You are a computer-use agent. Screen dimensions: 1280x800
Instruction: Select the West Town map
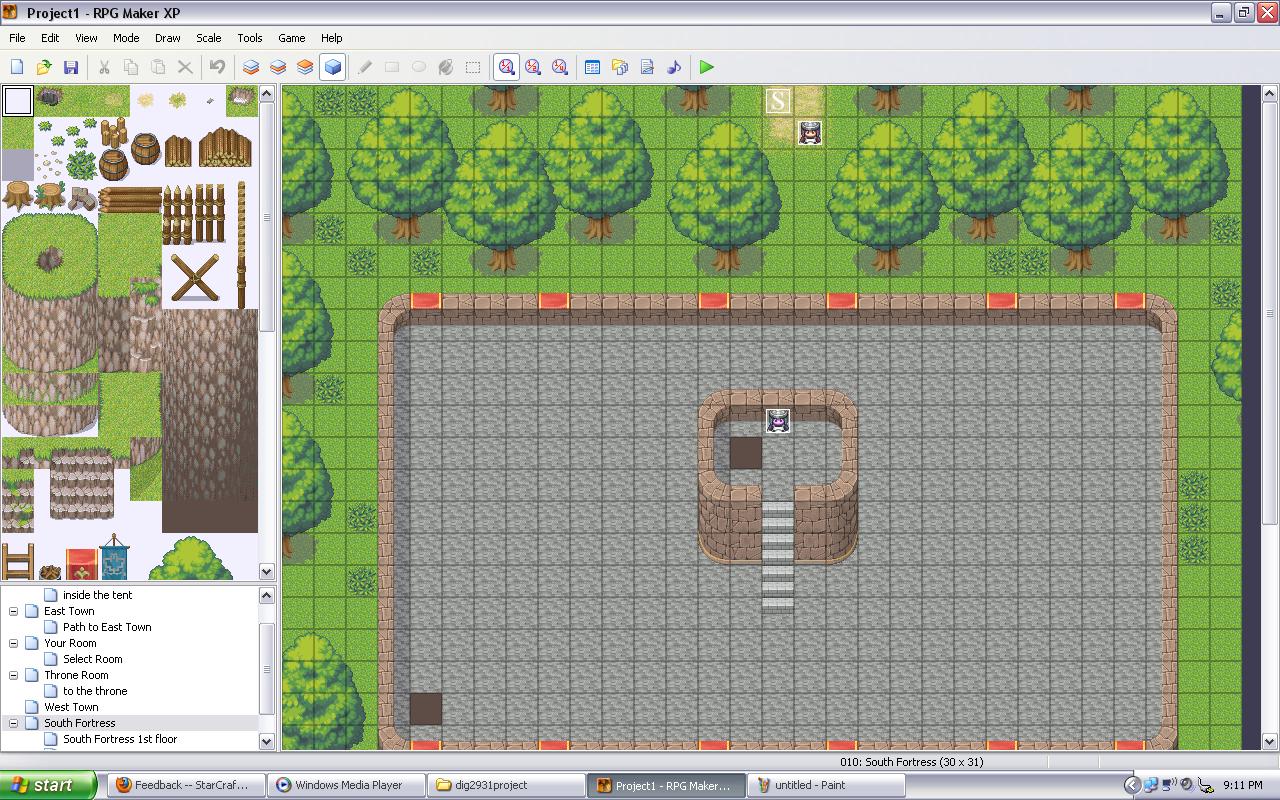[71, 707]
